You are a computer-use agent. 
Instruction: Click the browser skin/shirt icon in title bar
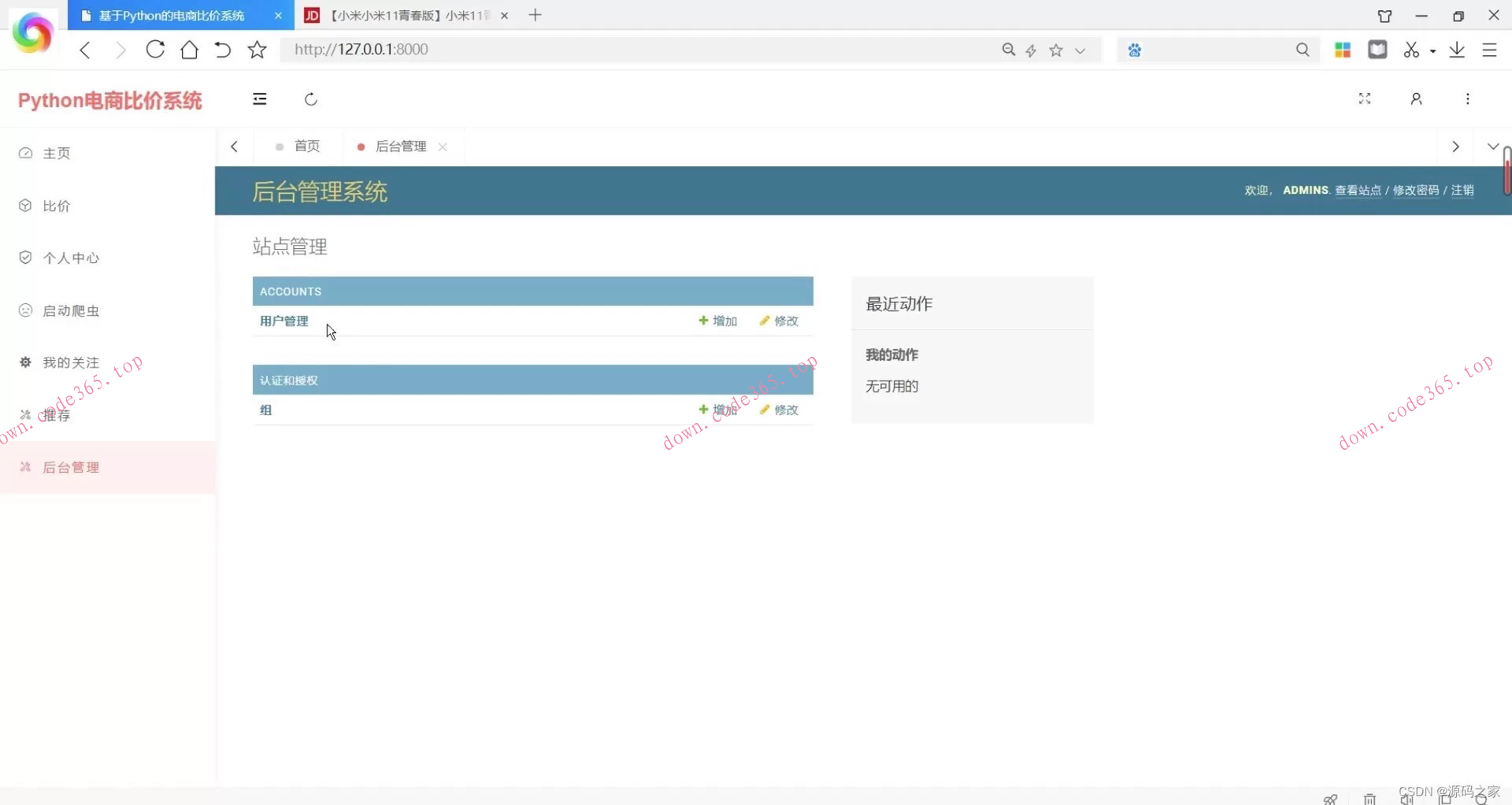pos(1384,16)
